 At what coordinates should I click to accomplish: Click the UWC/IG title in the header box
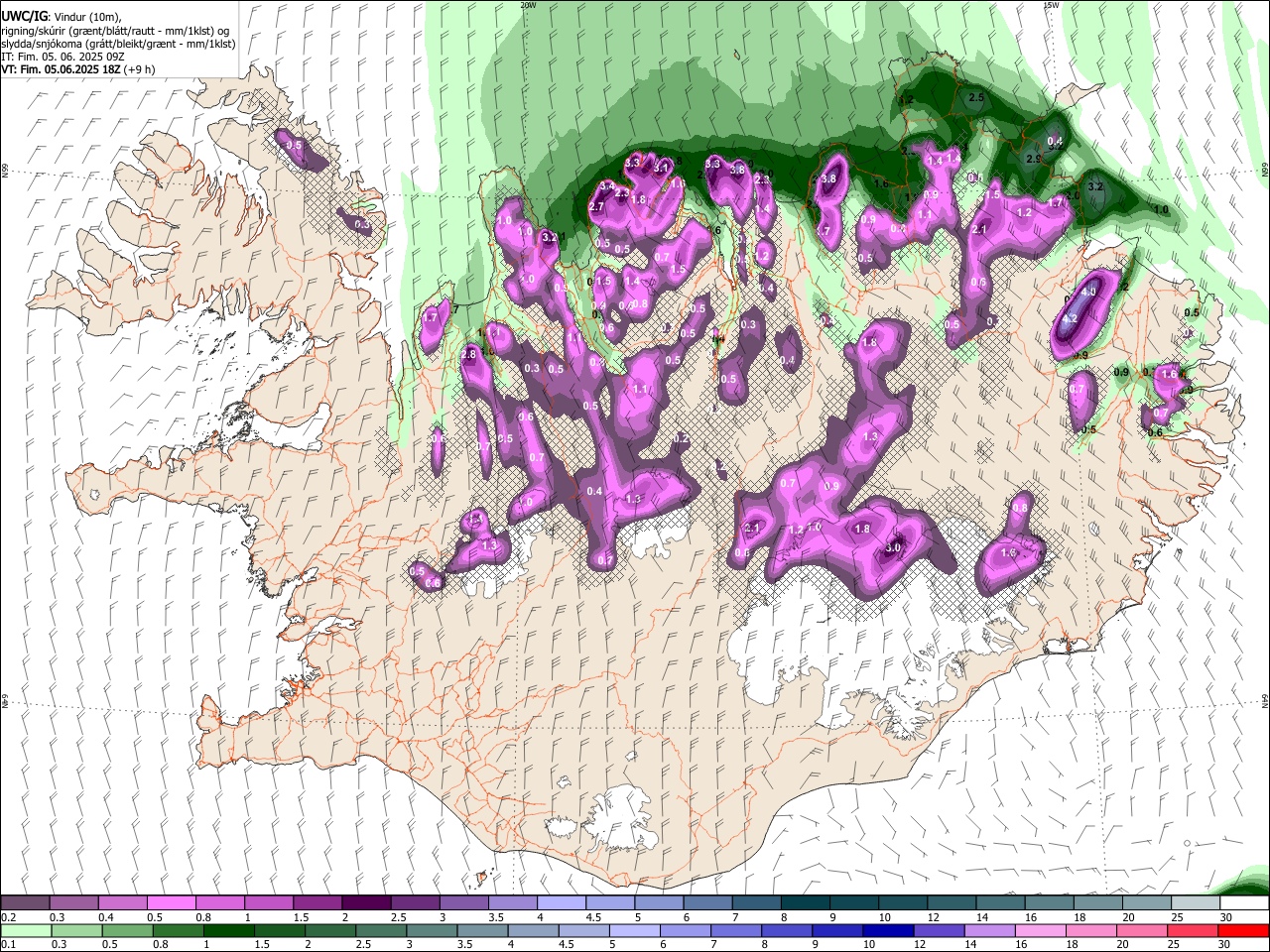[x=24, y=16]
